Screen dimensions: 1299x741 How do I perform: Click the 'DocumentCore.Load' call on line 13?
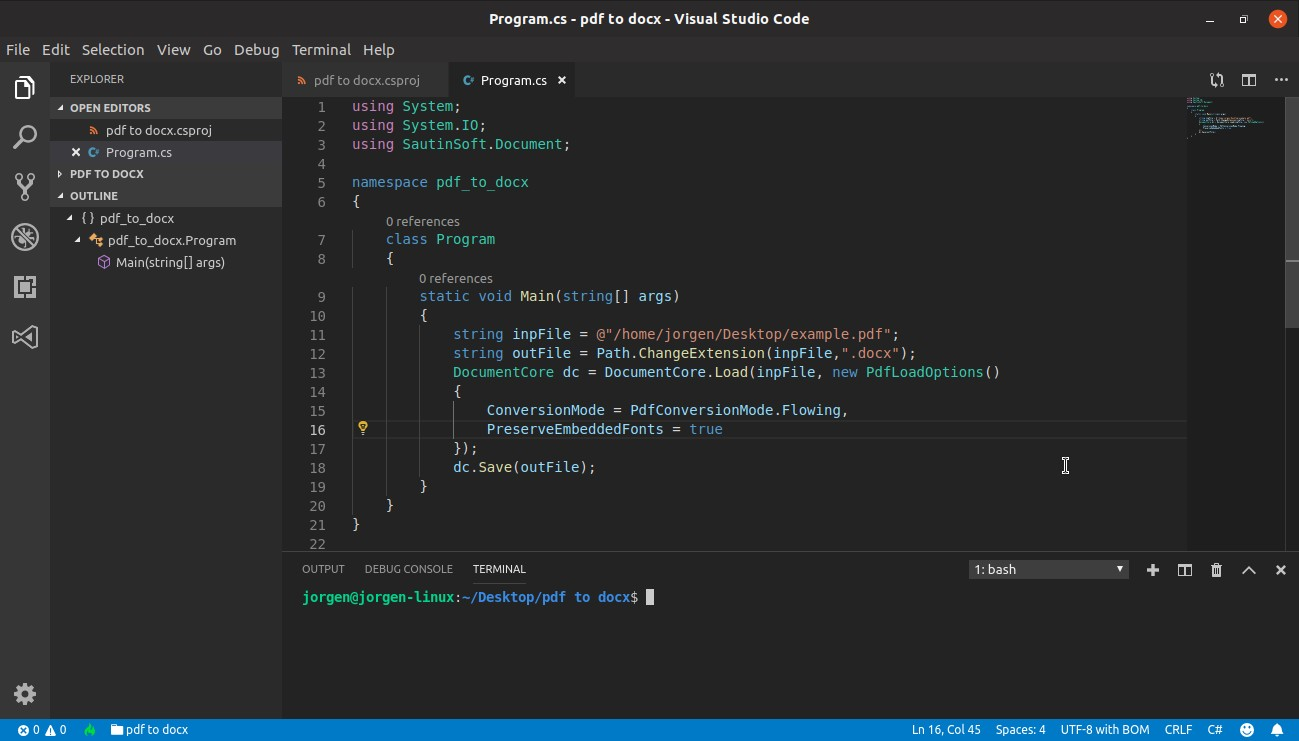675,372
